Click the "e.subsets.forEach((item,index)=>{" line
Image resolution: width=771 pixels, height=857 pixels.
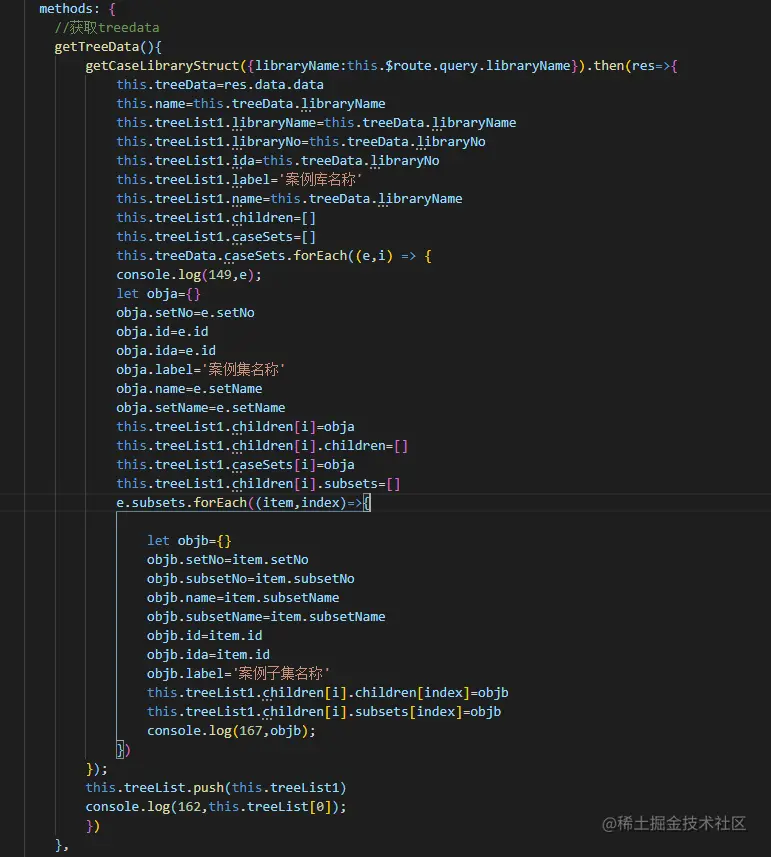pyautogui.click(x=243, y=503)
